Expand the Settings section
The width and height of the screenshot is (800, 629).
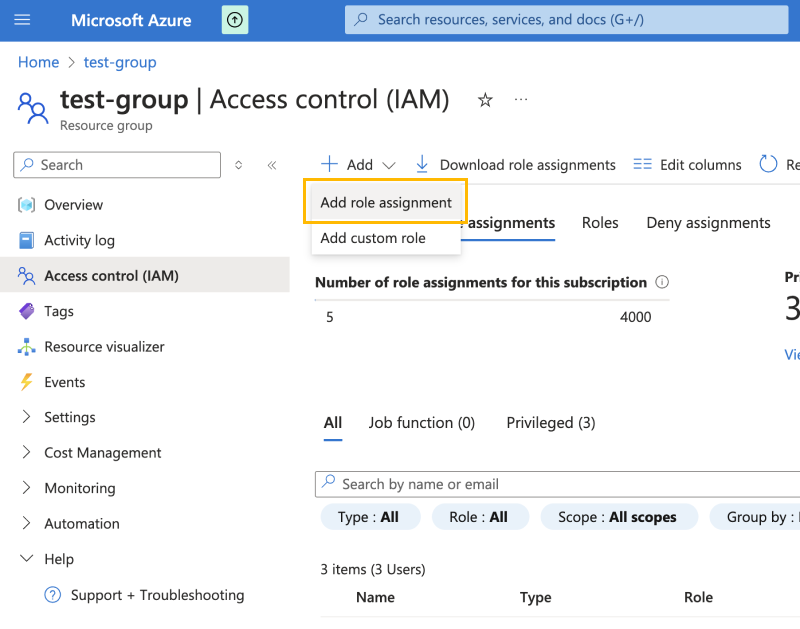[x=69, y=417]
